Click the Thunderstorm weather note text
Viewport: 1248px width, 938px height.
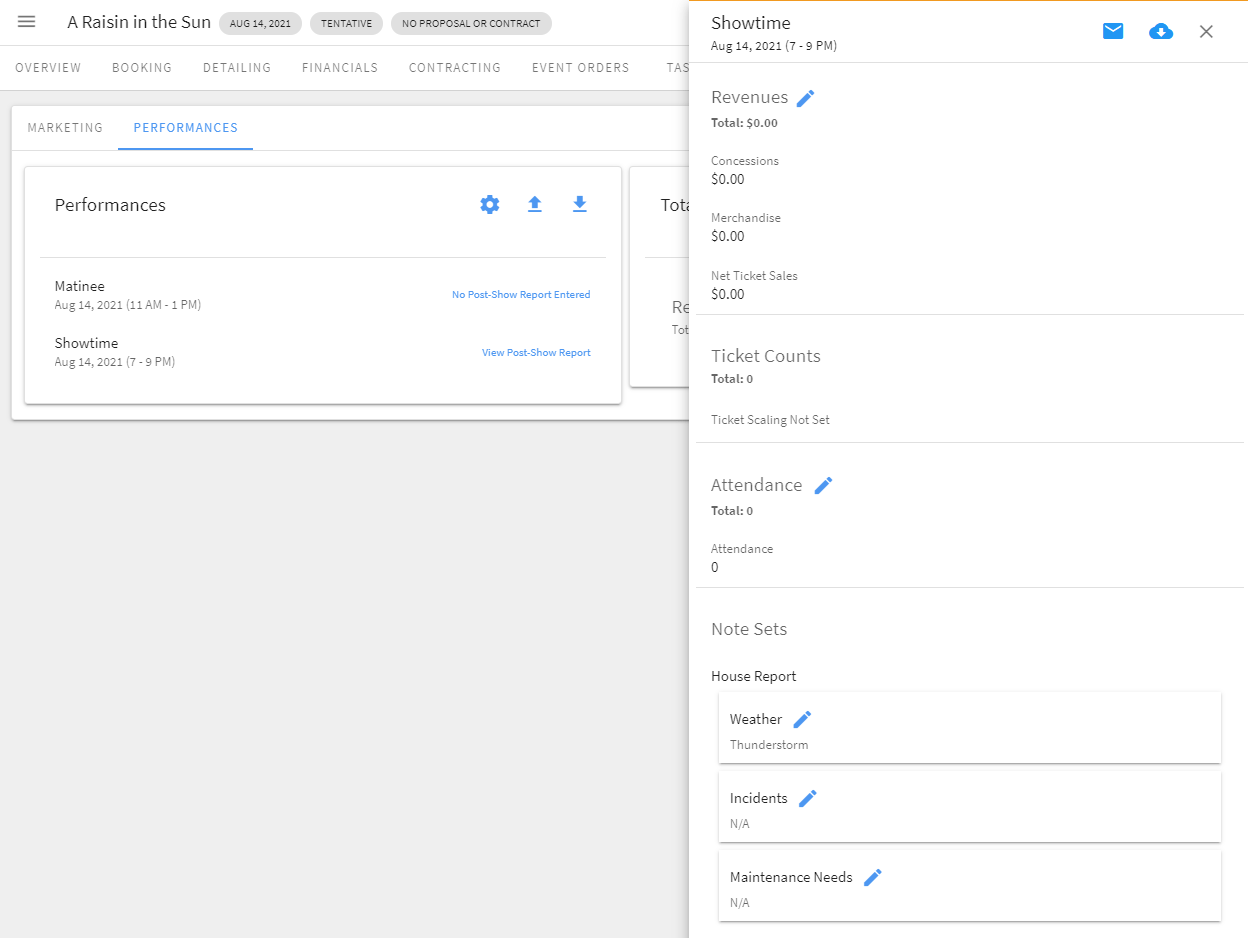(769, 745)
